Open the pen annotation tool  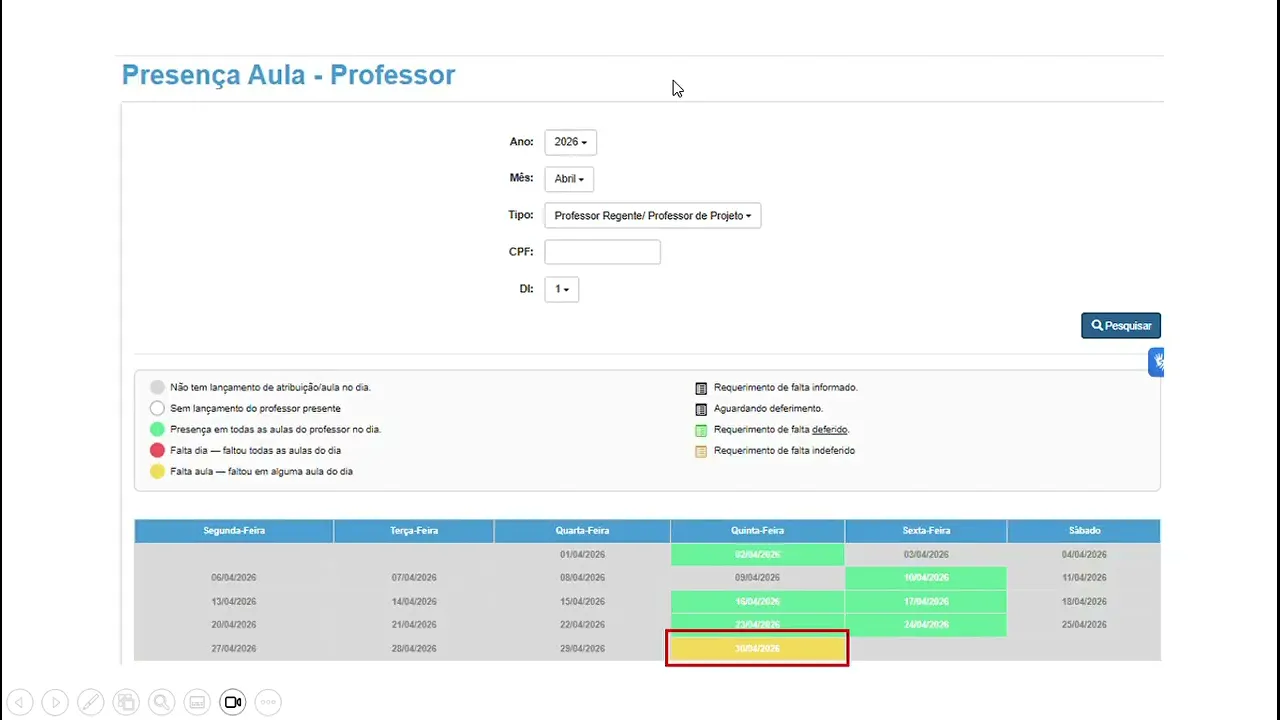coord(91,702)
